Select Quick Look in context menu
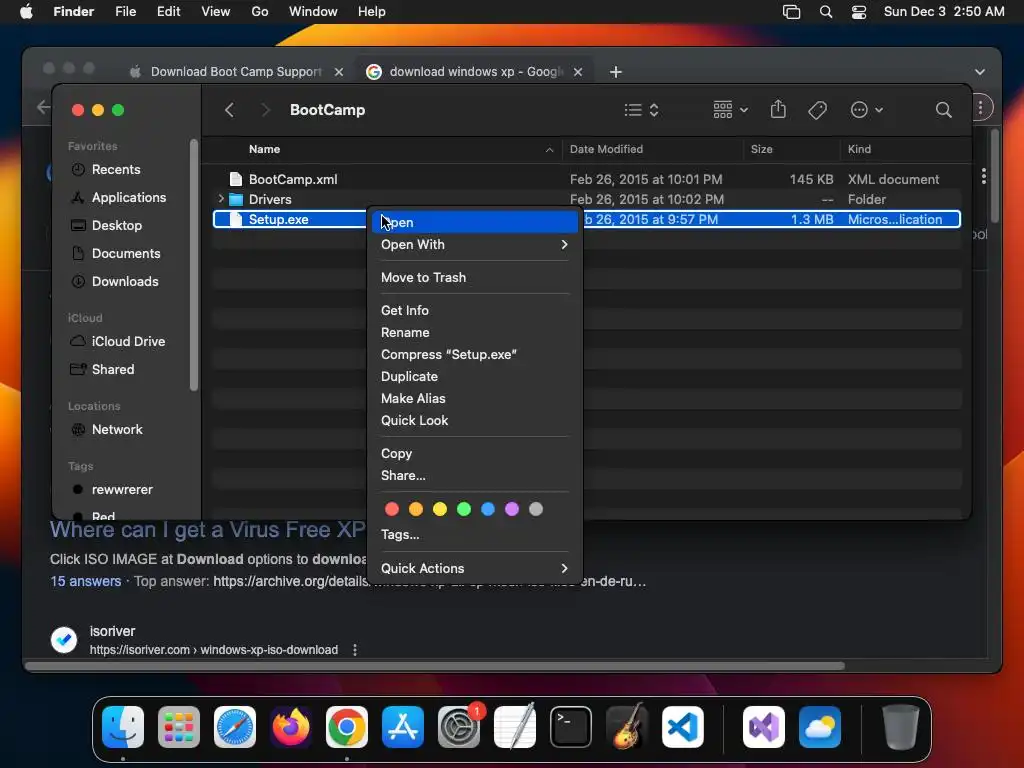The image size is (1024, 768). [475, 421]
